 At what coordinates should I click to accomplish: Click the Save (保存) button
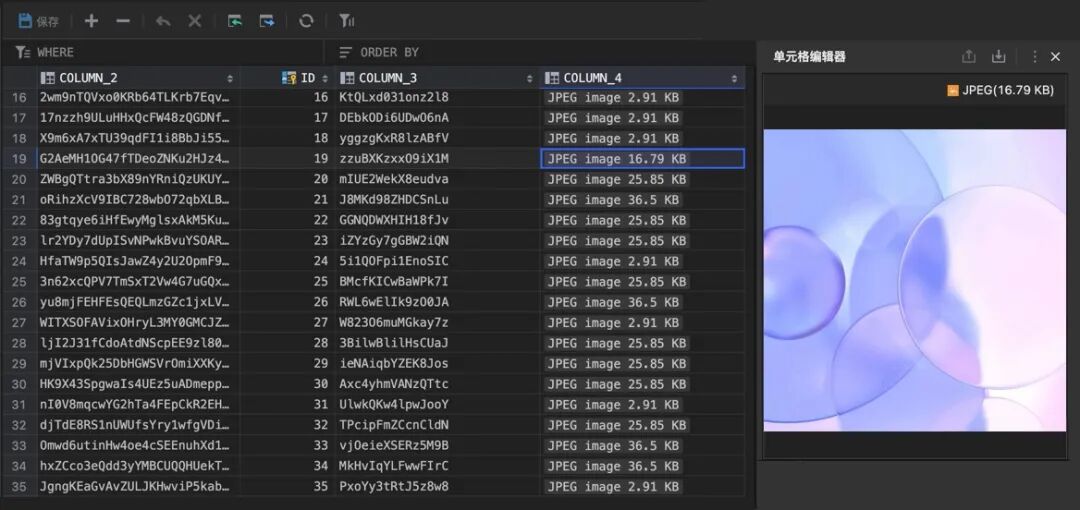38,21
